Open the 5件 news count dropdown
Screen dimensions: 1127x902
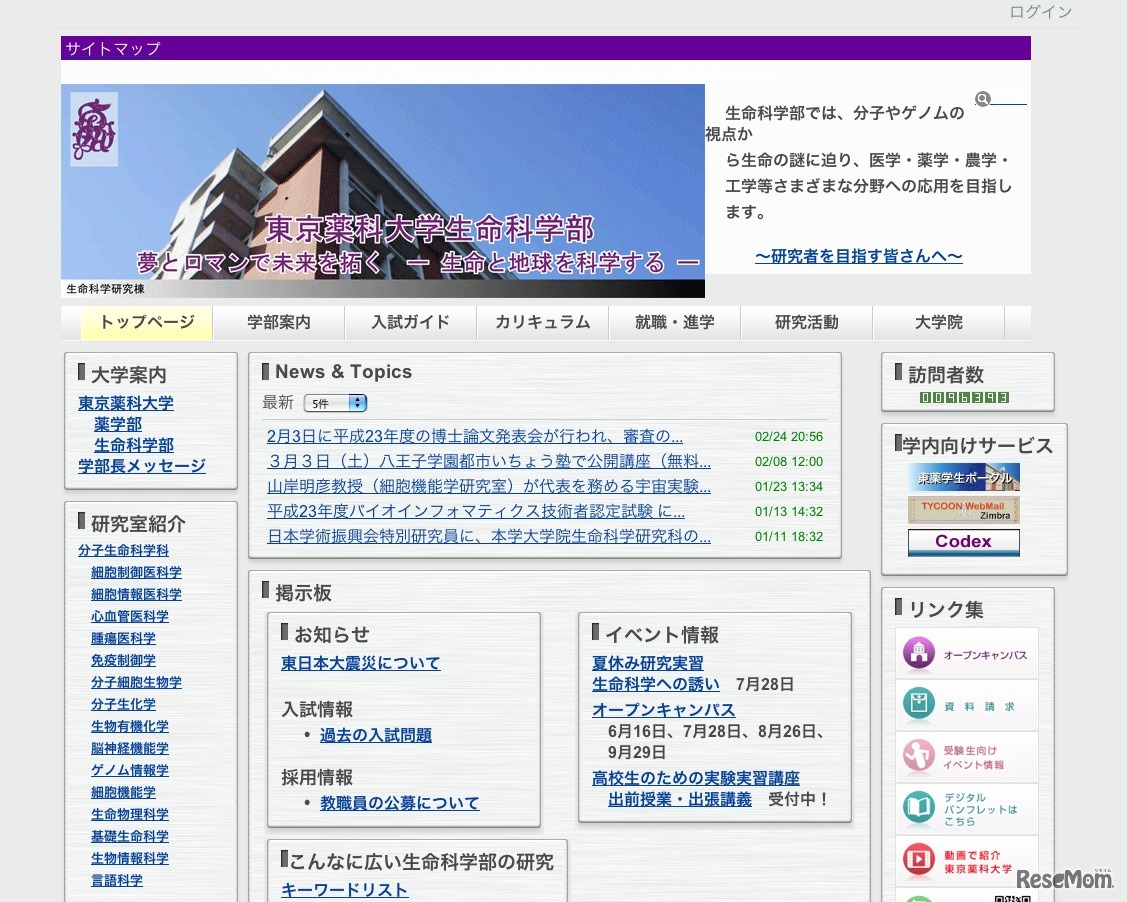click(335, 402)
